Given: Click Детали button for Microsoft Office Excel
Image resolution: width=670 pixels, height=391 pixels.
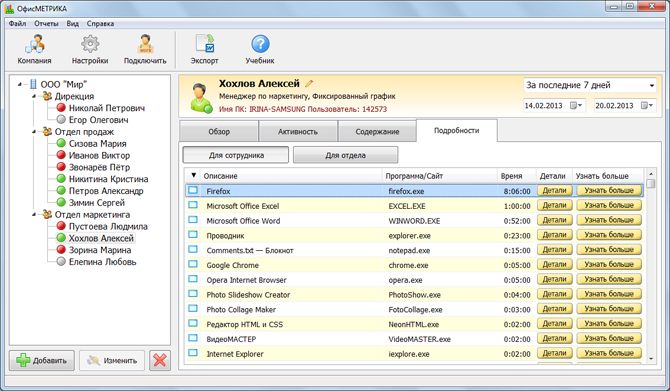Looking at the screenshot, I should (x=554, y=206).
